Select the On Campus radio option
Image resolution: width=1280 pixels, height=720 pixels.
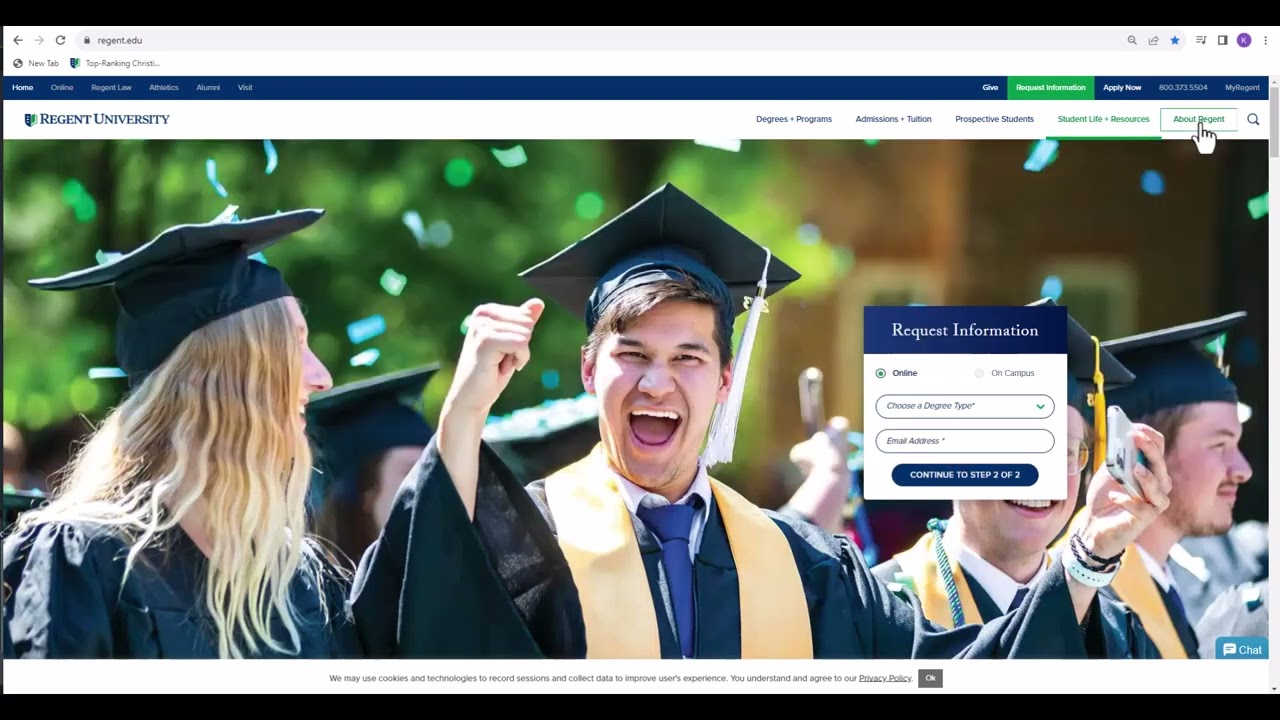(980, 373)
